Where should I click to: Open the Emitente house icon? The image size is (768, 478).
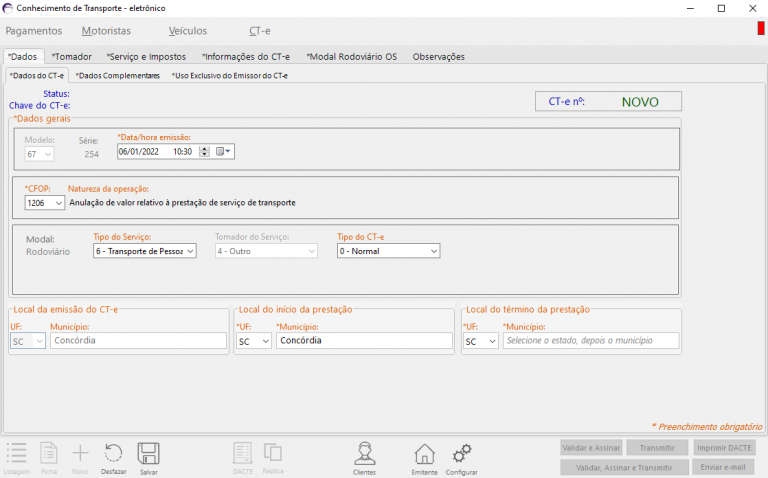[x=424, y=453]
